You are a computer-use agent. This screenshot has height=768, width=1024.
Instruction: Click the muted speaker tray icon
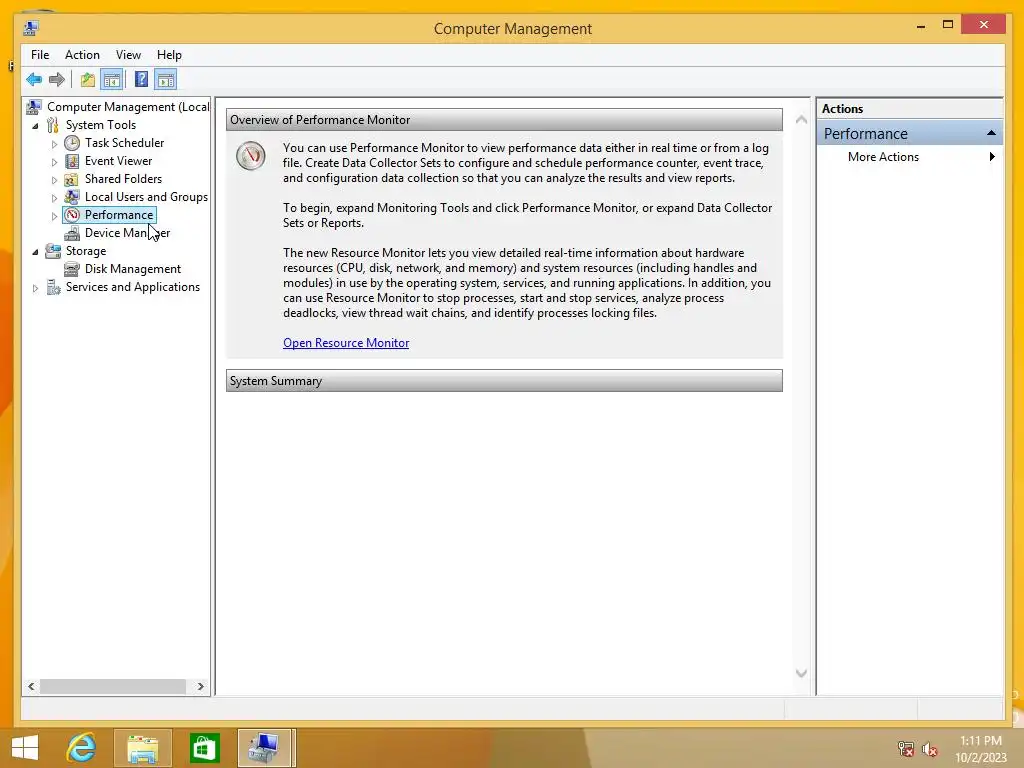point(930,750)
